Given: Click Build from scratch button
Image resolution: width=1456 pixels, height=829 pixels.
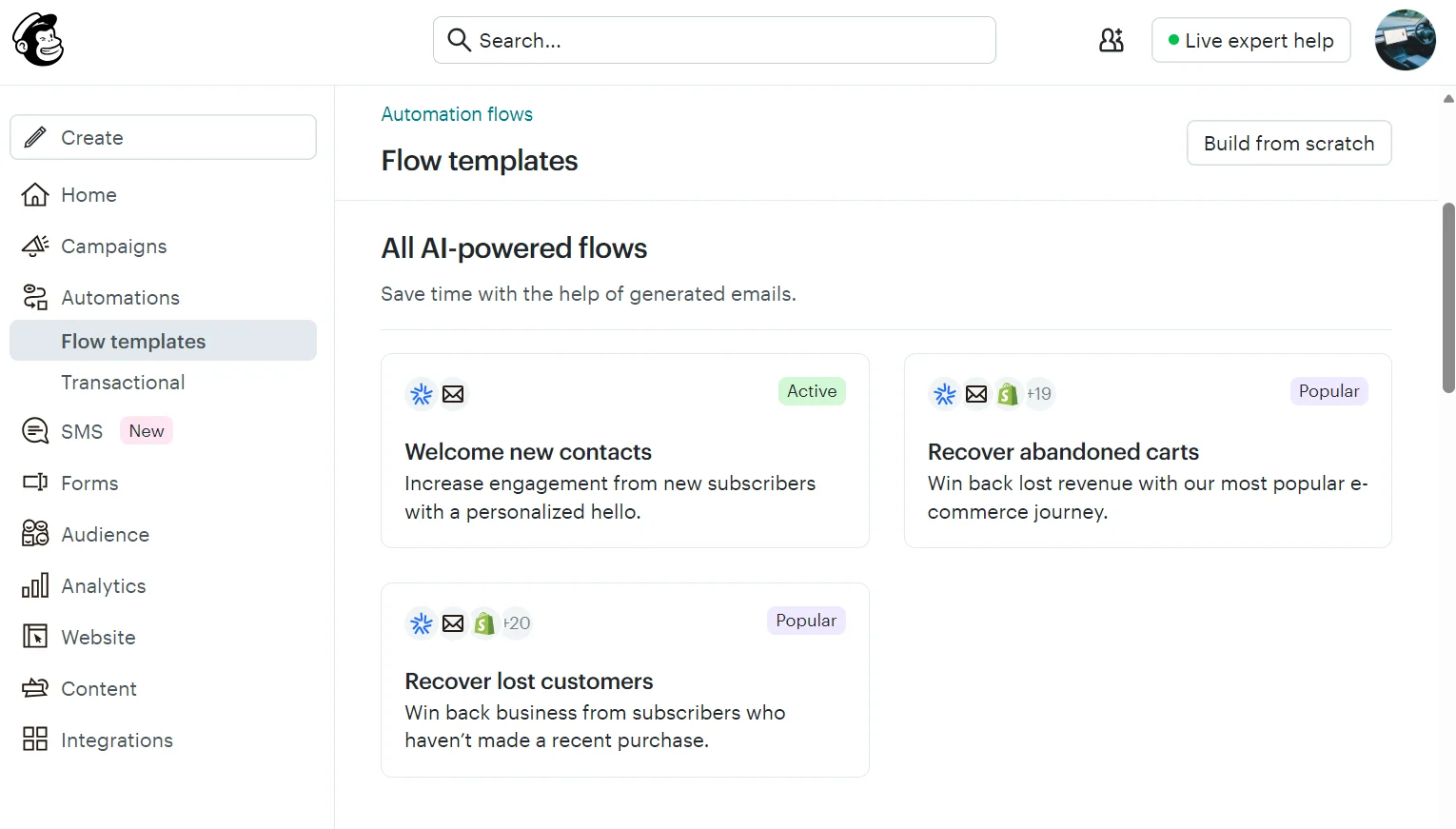Looking at the screenshot, I should pos(1289,143).
